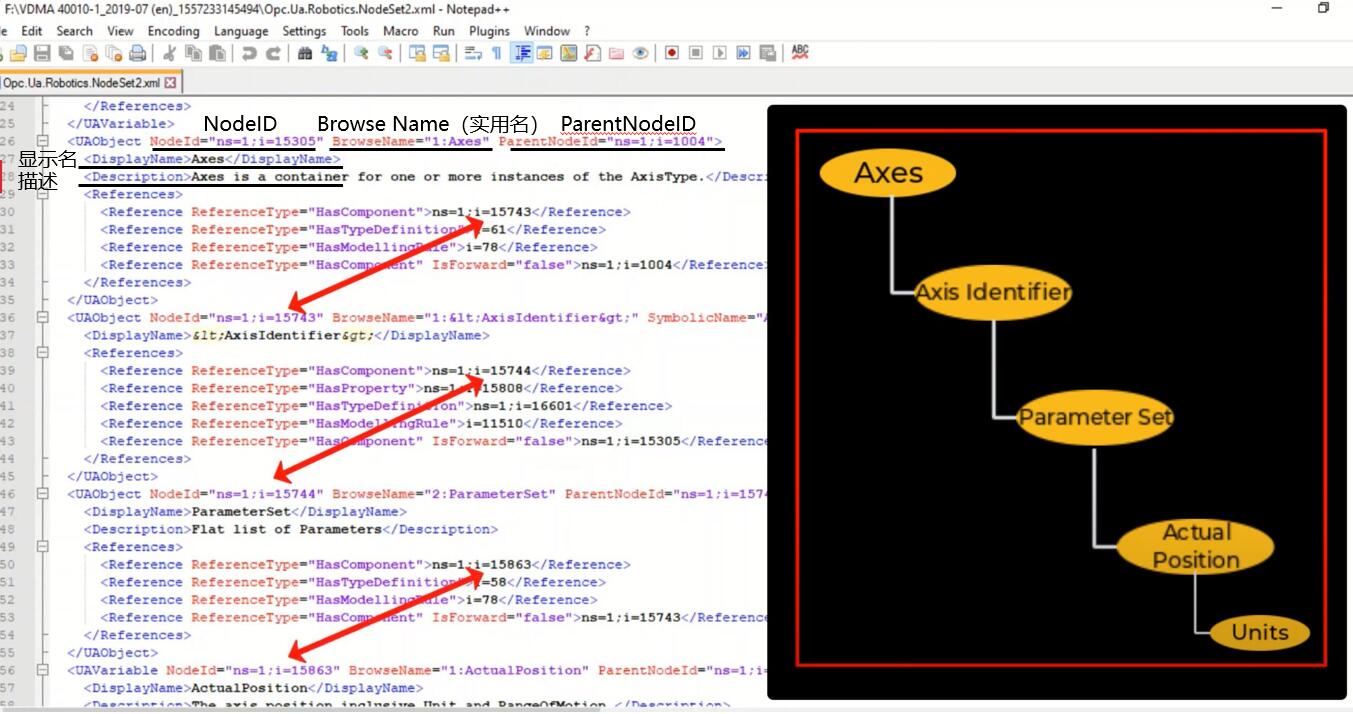1353x714 pixels.
Task: Click the Undo arrow icon
Action: coord(249,53)
